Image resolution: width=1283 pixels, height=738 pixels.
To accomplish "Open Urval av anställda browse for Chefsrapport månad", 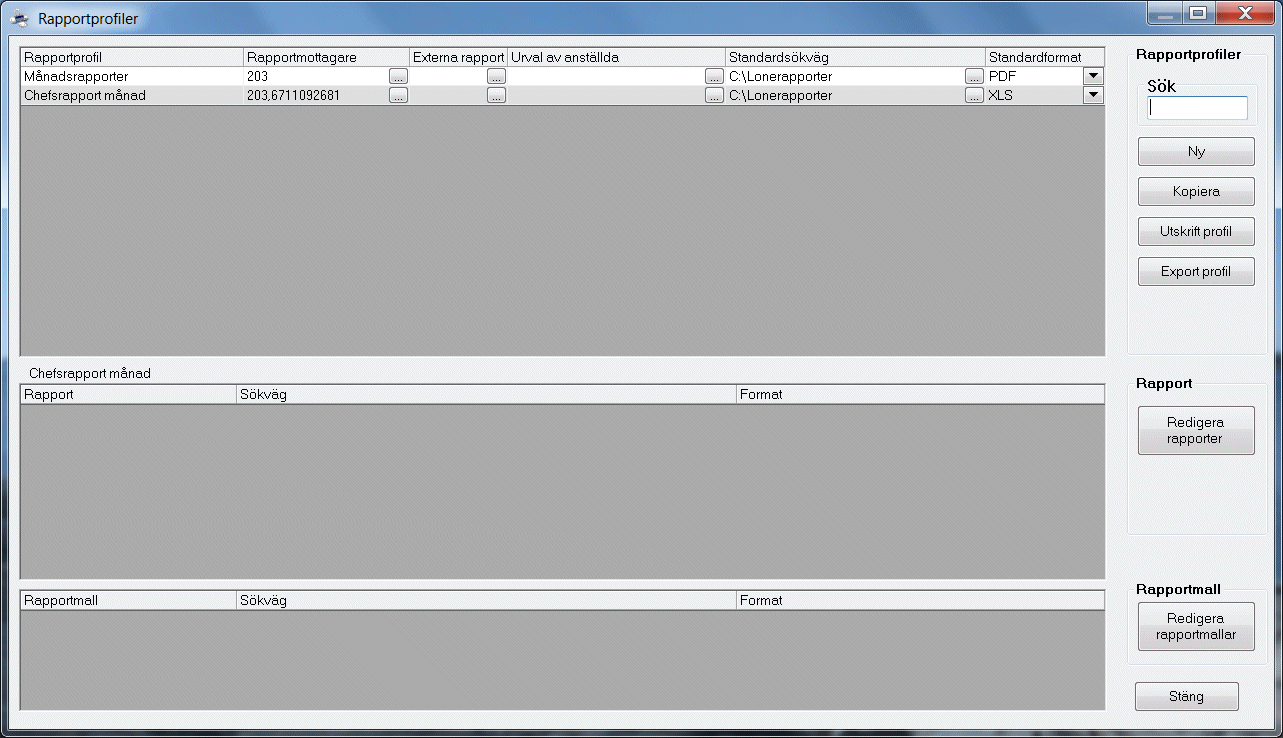I will tap(714, 95).
